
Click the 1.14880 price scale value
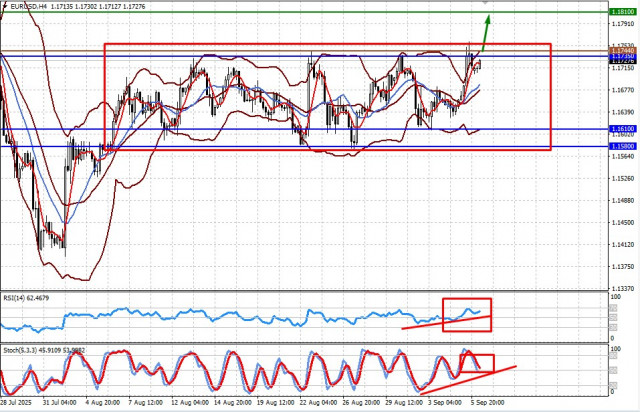[x=623, y=200]
